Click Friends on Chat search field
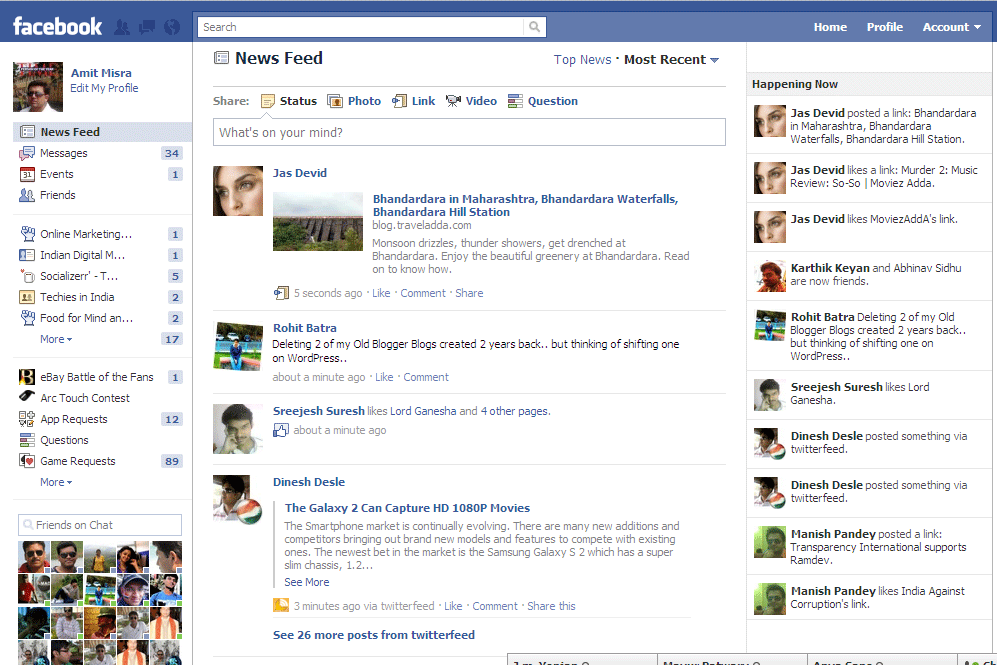 (x=100, y=525)
